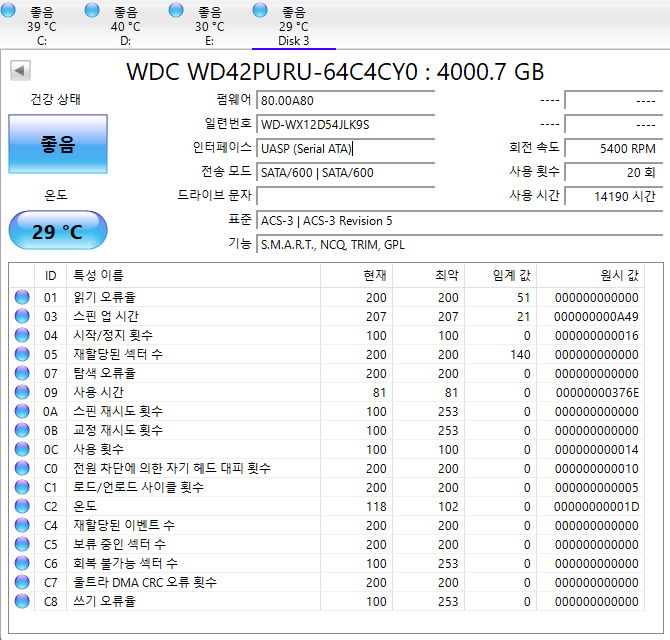This screenshot has height=640, width=670.
Task: Click the 펌웨어 firmware field
Action: point(345,101)
